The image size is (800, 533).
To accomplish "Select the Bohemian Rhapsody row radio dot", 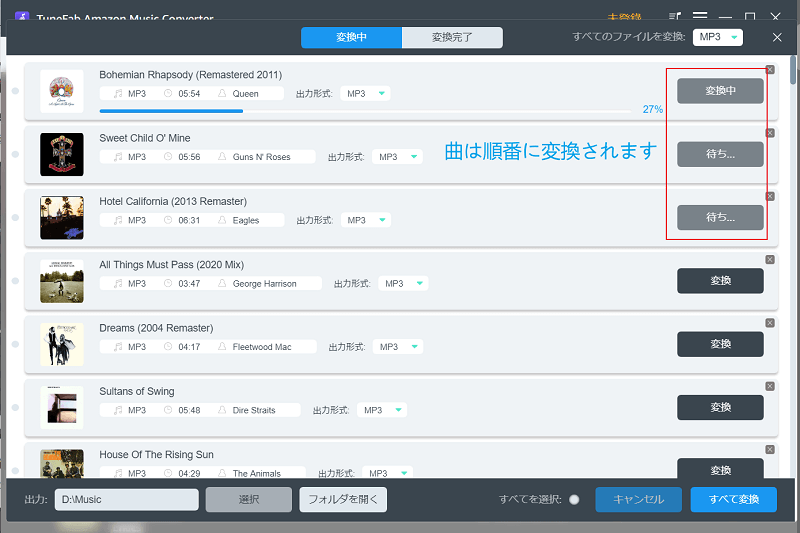I will tap(15, 91).
